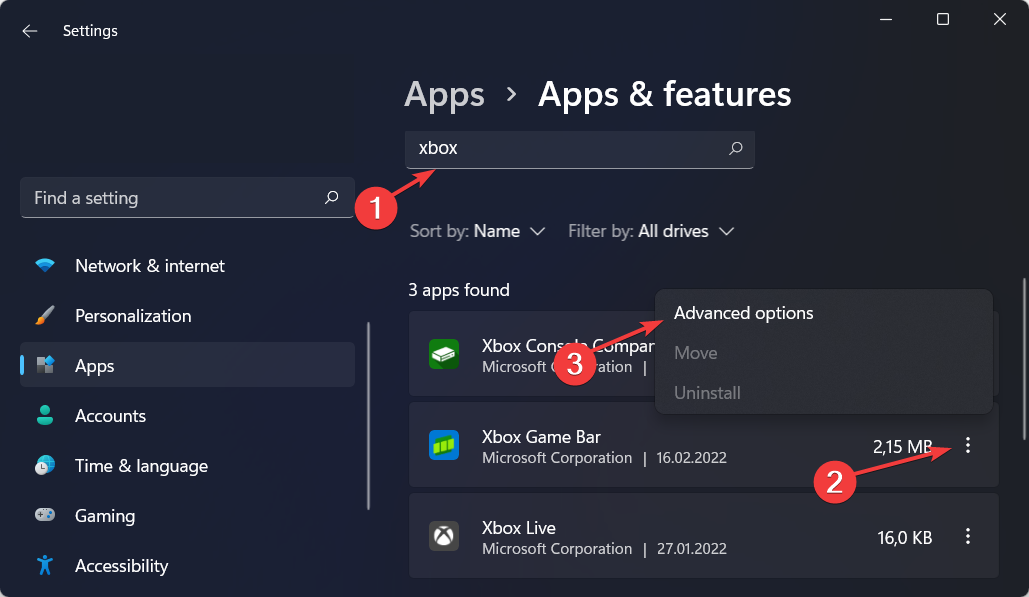Click the Personalization paintbrush icon
This screenshot has height=597, width=1029.
[45, 316]
